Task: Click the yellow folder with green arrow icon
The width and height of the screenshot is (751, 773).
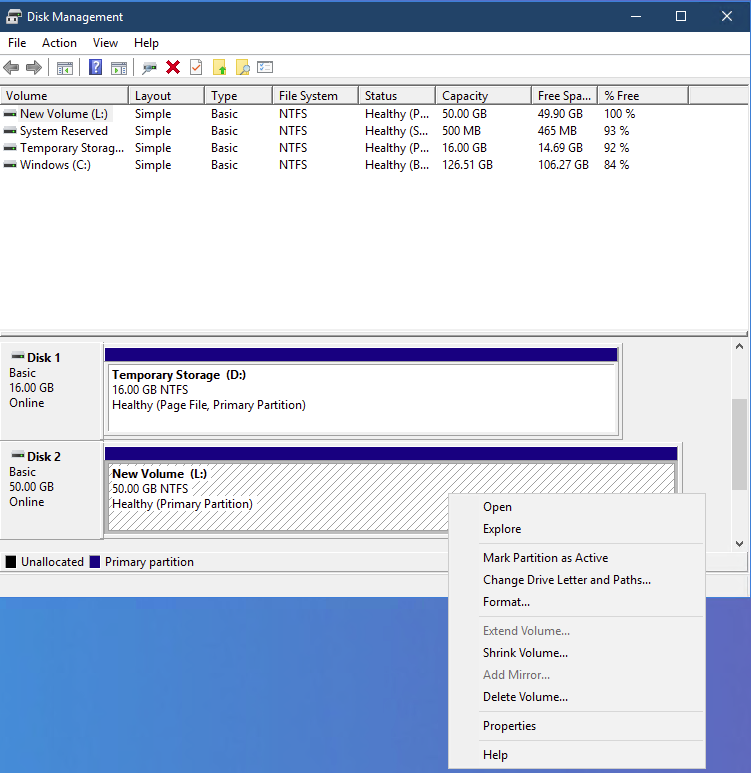Action: pos(219,67)
